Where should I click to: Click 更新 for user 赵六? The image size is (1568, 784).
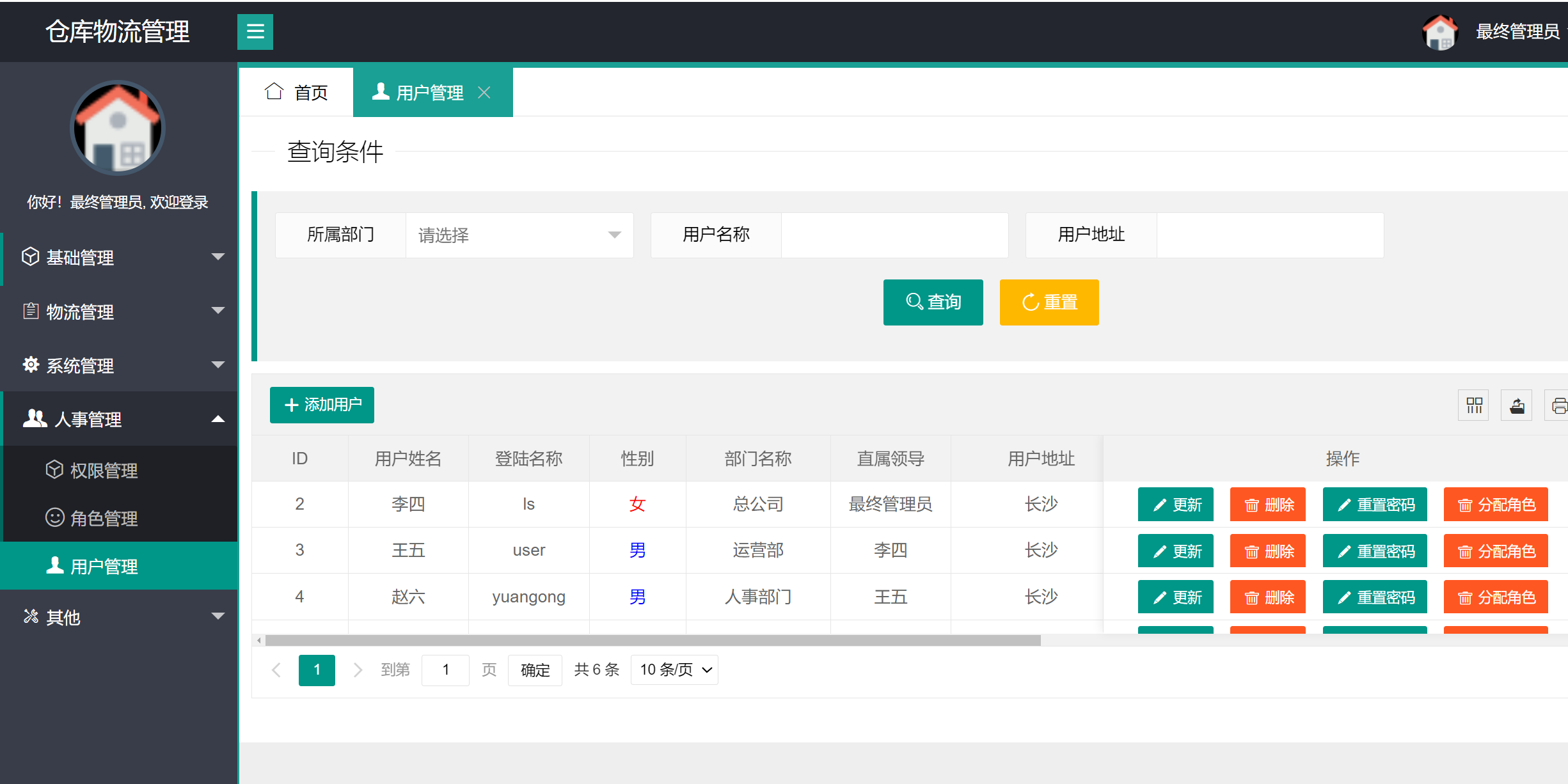tap(1175, 597)
